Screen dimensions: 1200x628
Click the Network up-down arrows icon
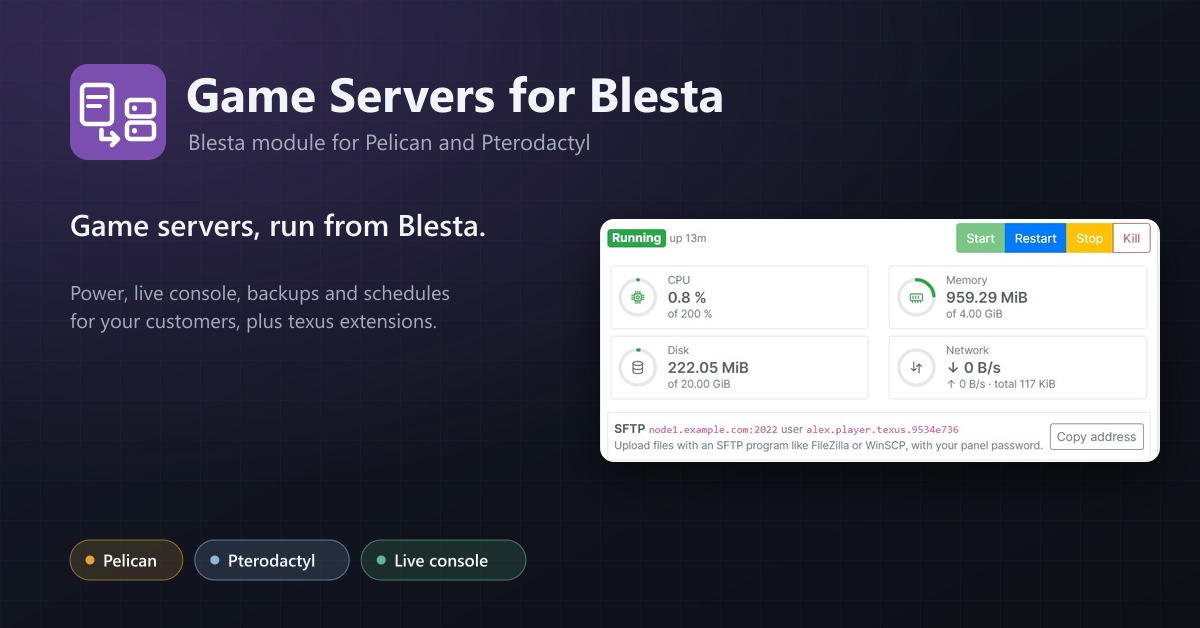tap(915, 367)
